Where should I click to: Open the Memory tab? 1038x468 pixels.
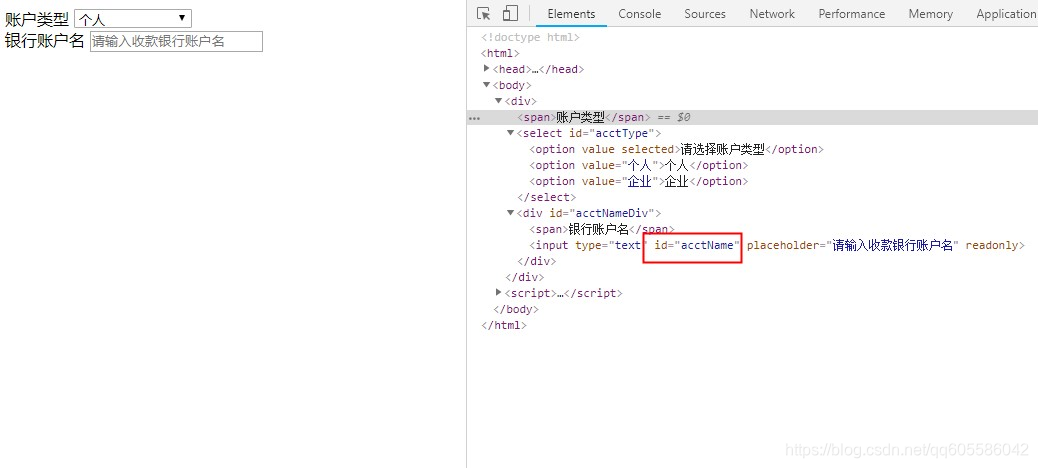coord(930,14)
